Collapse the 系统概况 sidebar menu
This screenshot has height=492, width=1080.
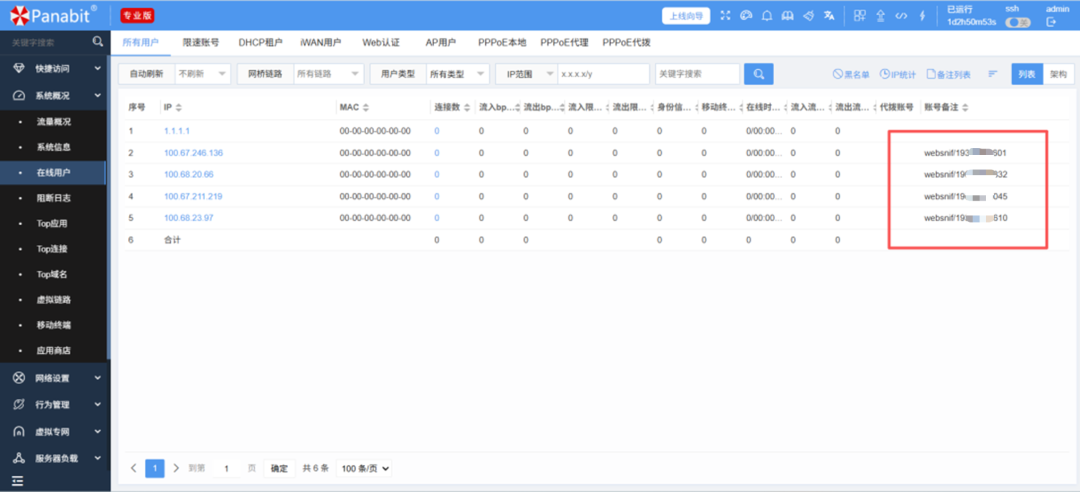pos(55,96)
